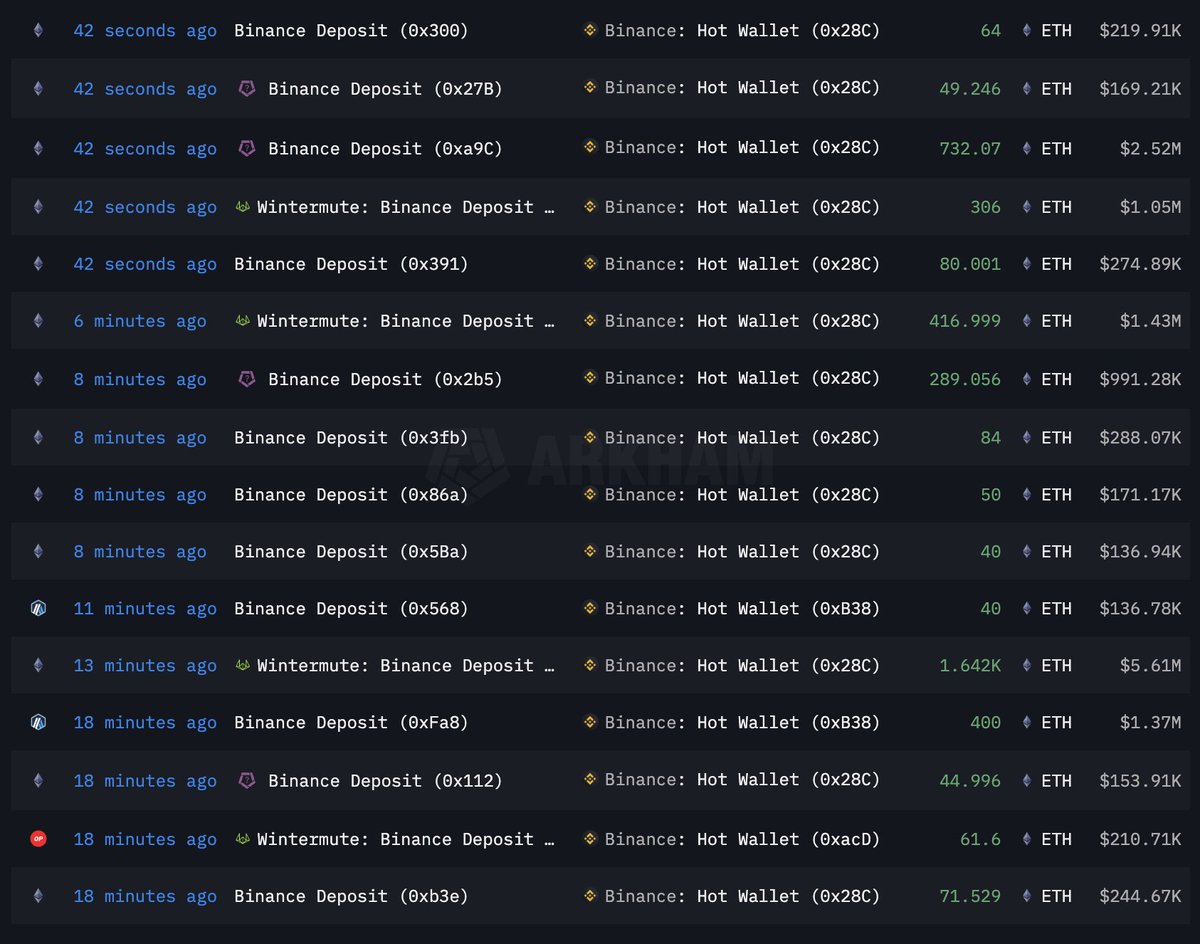Open the Binance Deposit (0xb3e) sender
Image resolution: width=1200 pixels, height=944 pixels.
pos(351,896)
